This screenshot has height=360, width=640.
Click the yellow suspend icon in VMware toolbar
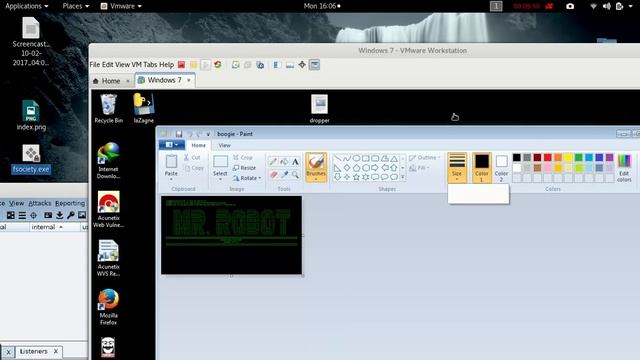[193, 65]
